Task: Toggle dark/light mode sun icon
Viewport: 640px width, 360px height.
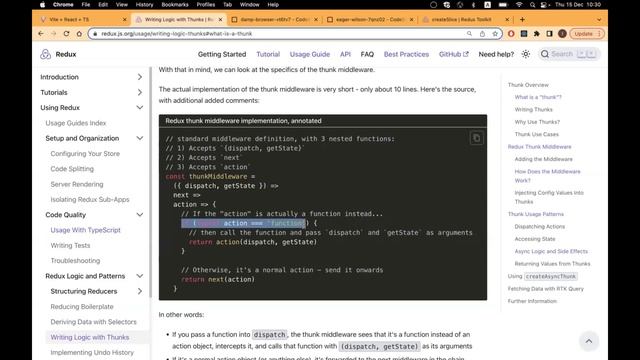Action: click(526, 54)
